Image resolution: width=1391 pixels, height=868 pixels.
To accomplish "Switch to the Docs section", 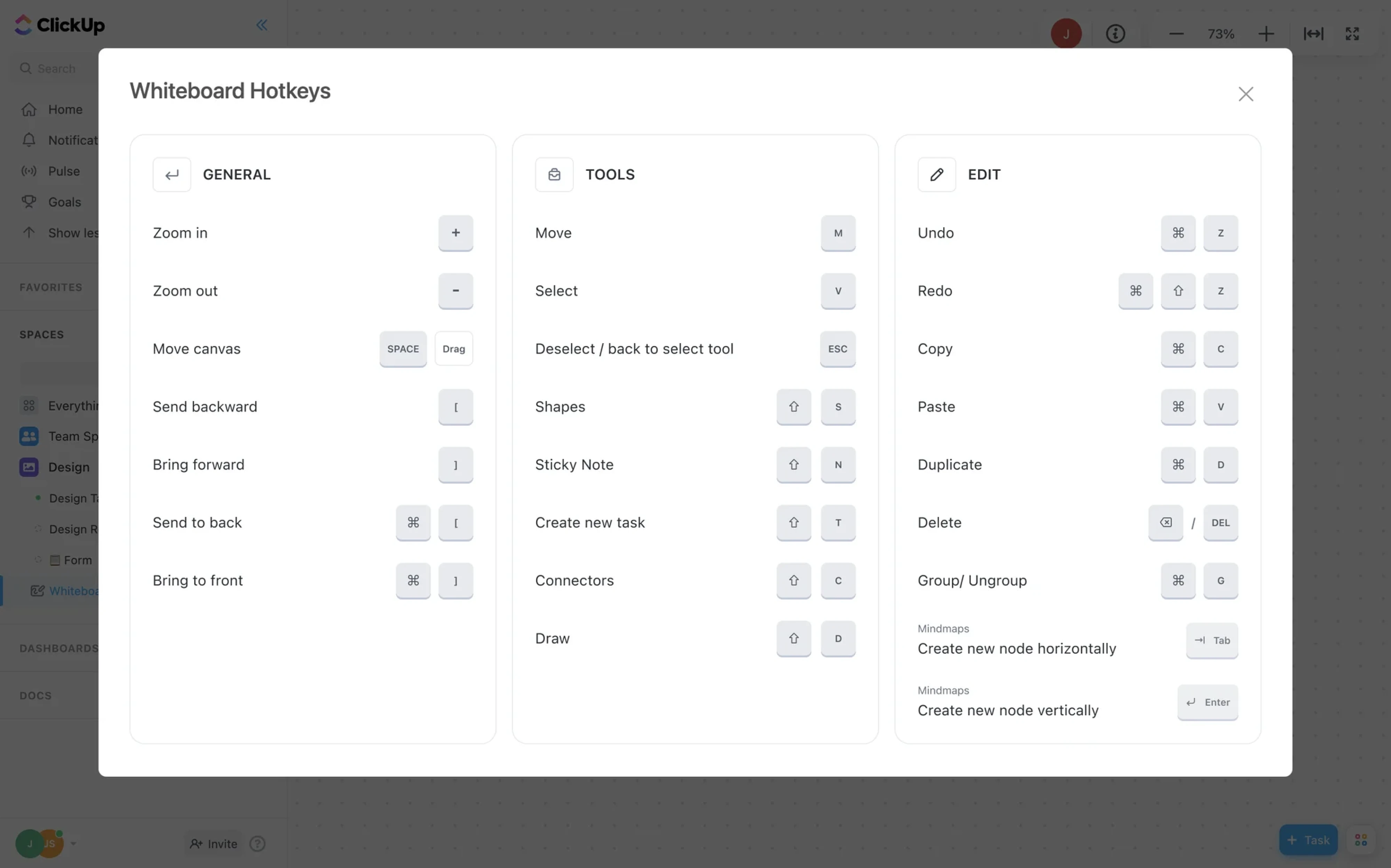I will pyautogui.click(x=35, y=695).
